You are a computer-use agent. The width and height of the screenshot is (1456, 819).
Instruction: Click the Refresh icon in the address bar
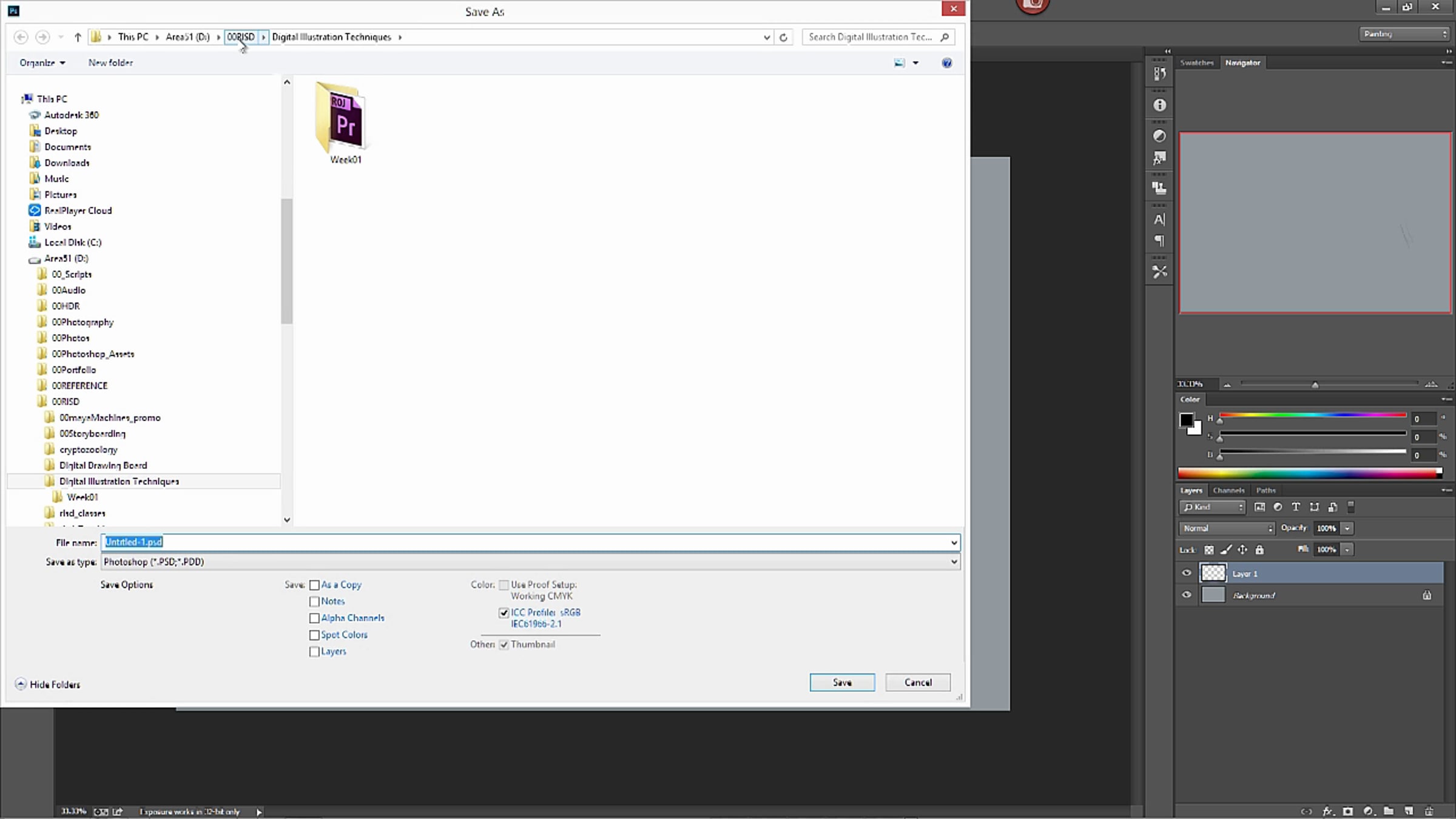[x=783, y=38]
